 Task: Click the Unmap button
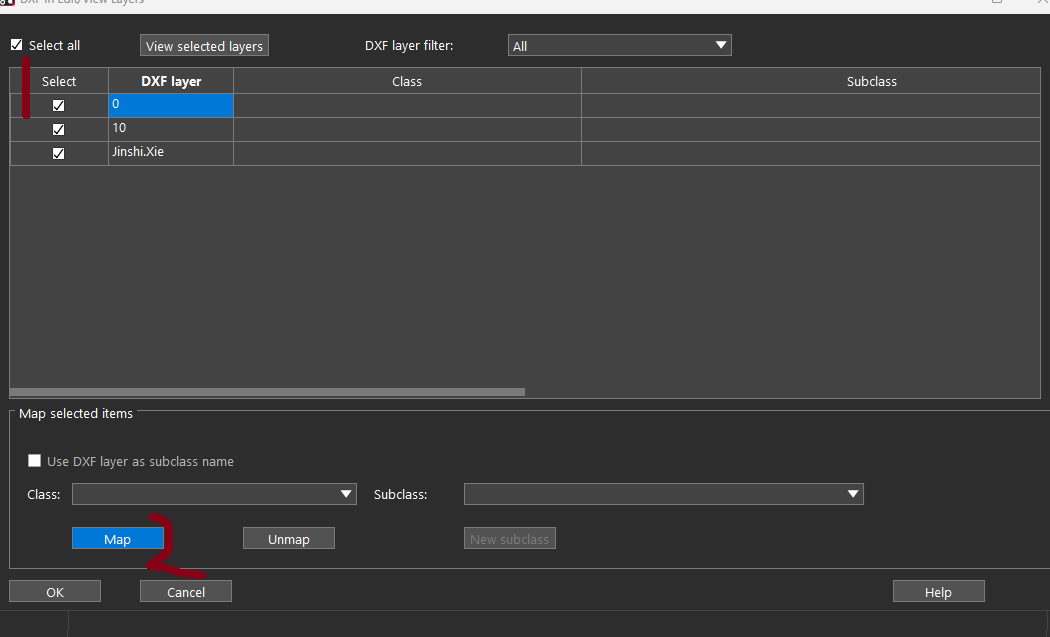pos(289,539)
